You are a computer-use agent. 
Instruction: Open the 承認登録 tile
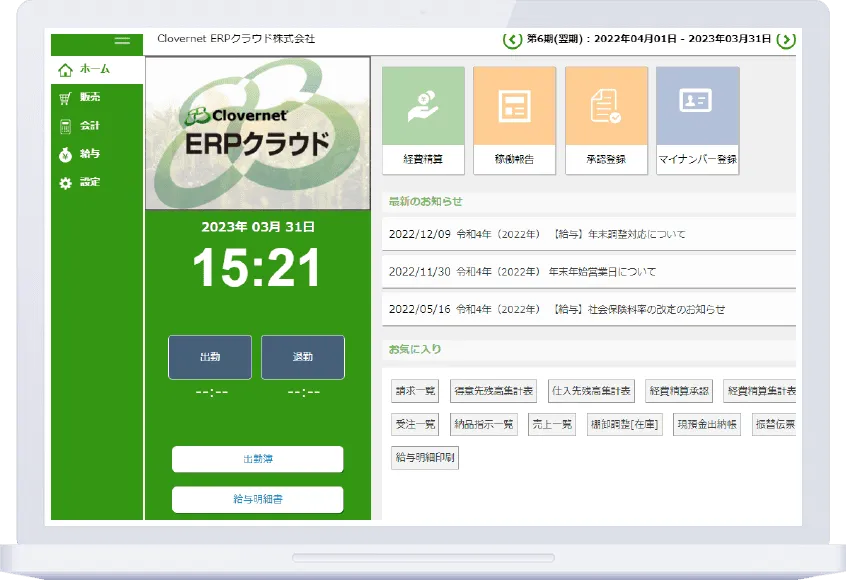click(x=606, y=120)
